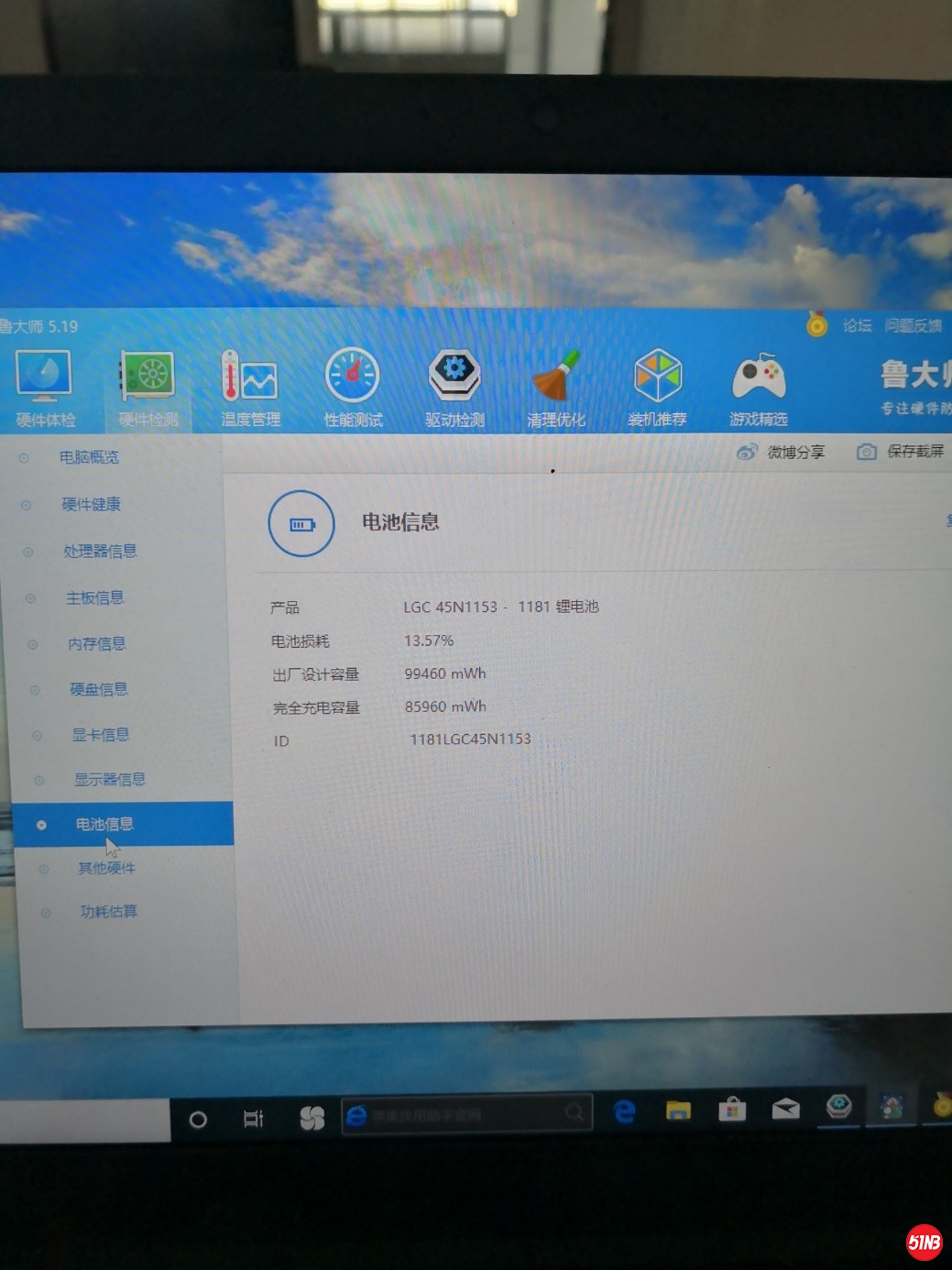Open 游戏精选 gamepad icon

[x=758, y=378]
